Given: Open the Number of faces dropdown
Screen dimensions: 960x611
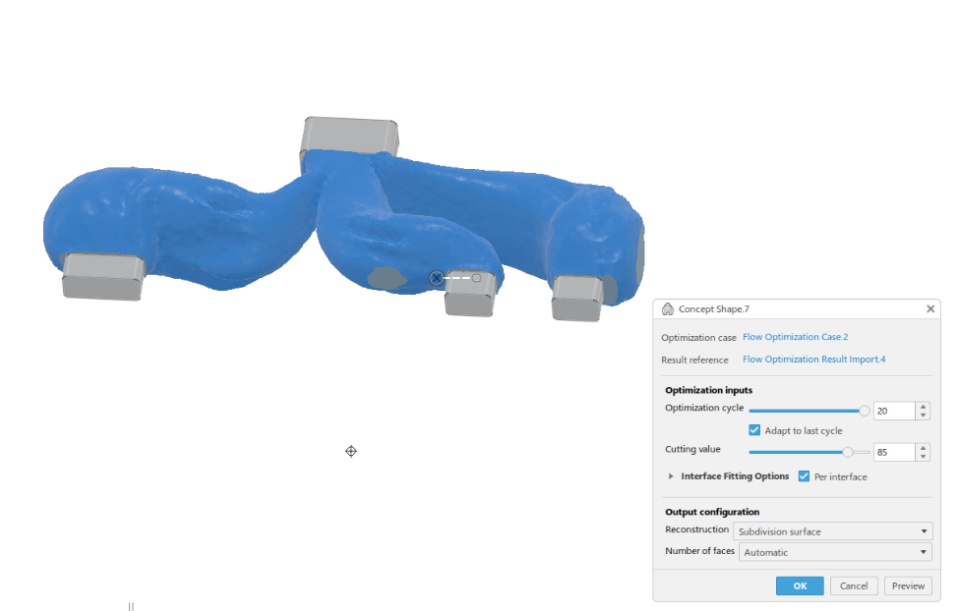Looking at the screenshot, I should [836, 552].
